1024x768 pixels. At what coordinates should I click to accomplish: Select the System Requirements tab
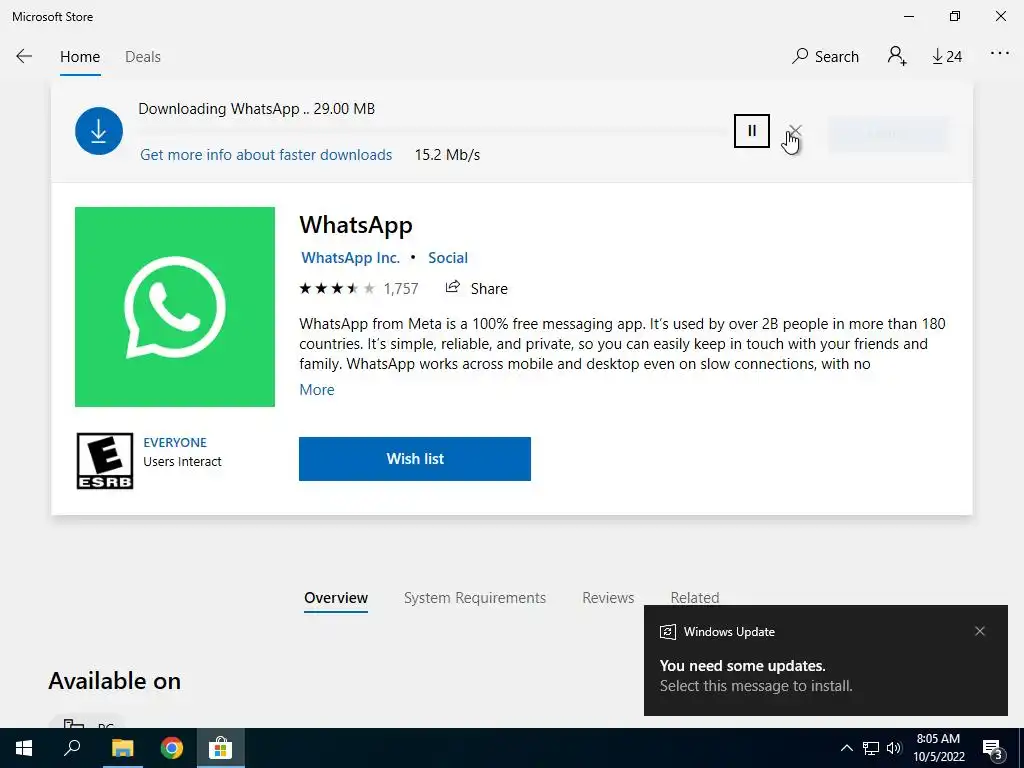(475, 598)
